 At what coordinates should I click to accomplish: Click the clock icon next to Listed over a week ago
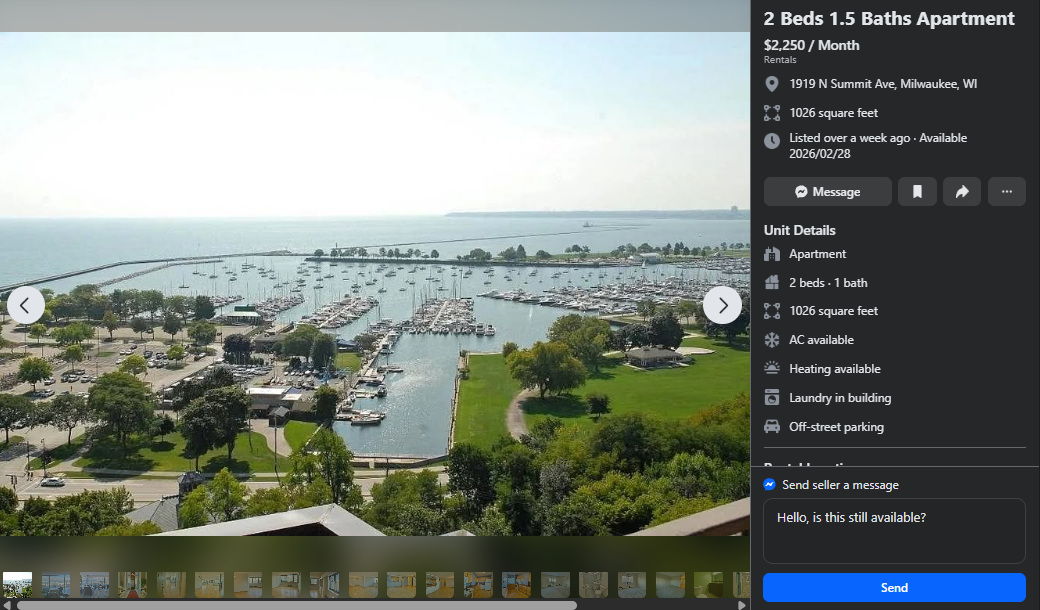(x=772, y=141)
